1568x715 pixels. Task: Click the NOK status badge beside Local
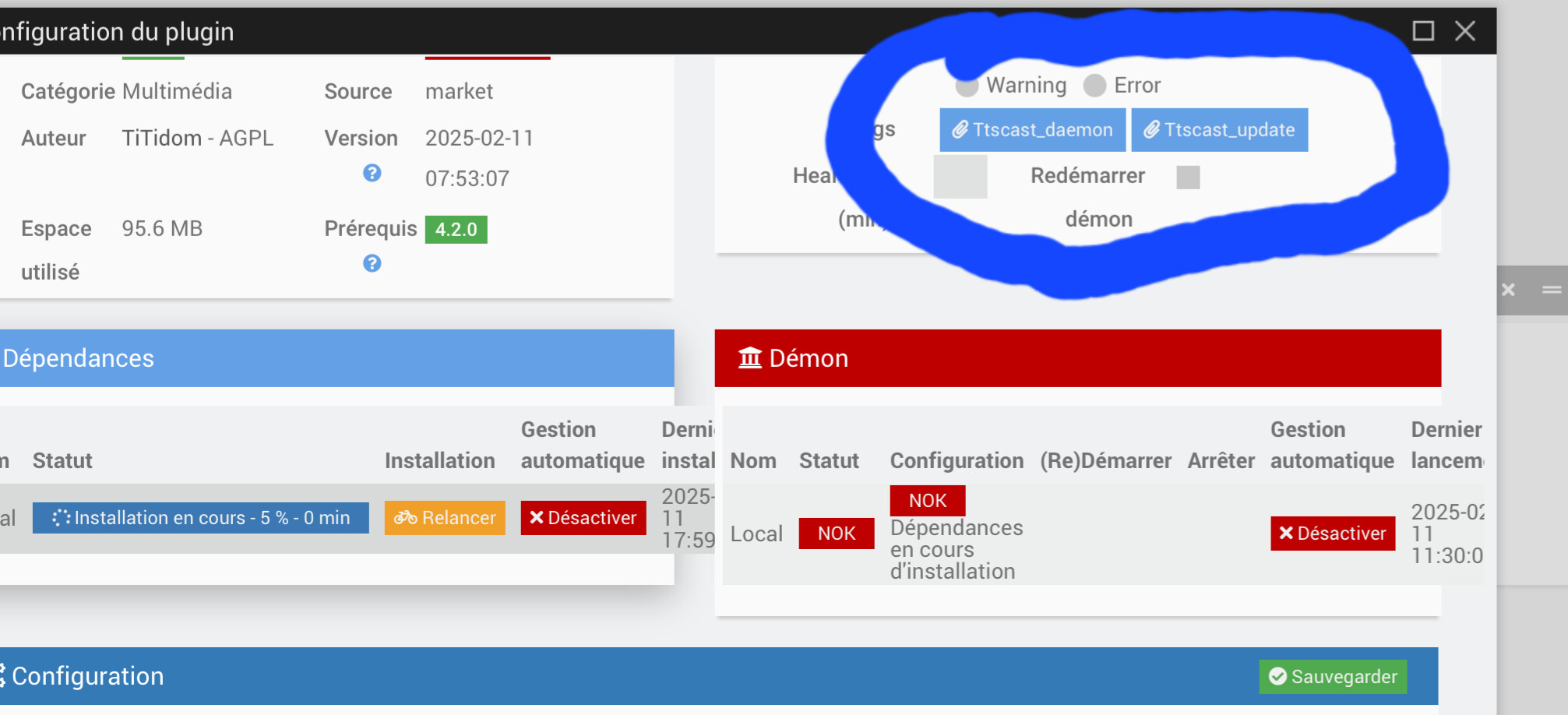click(x=837, y=534)
